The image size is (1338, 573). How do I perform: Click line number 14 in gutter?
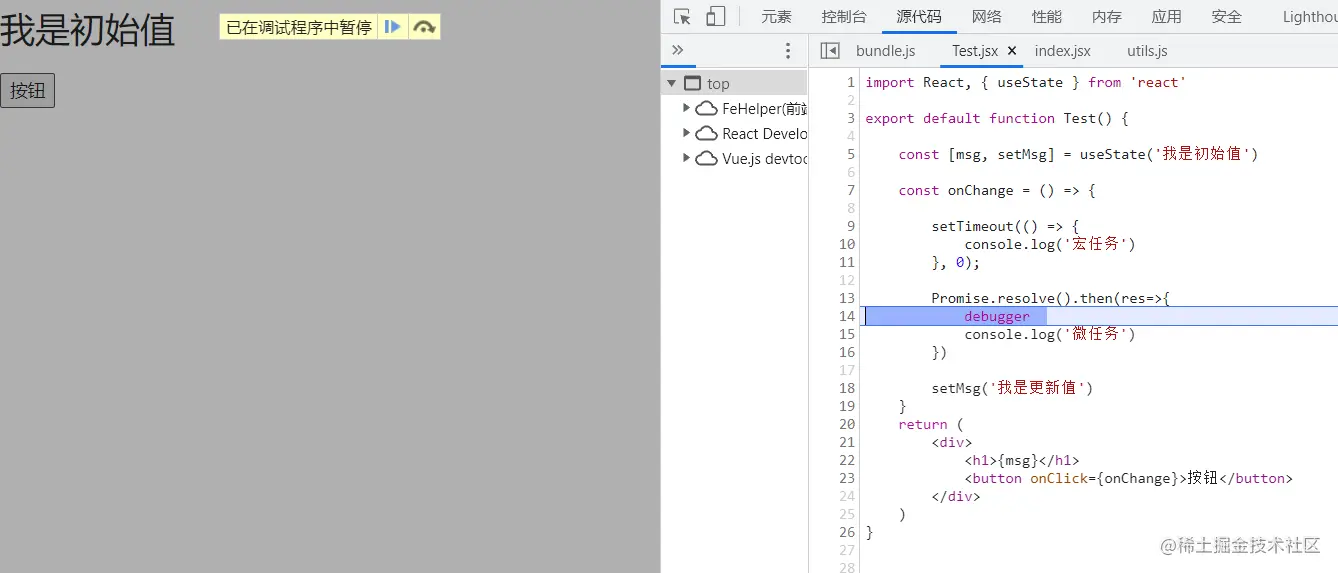tap(847, 316)
